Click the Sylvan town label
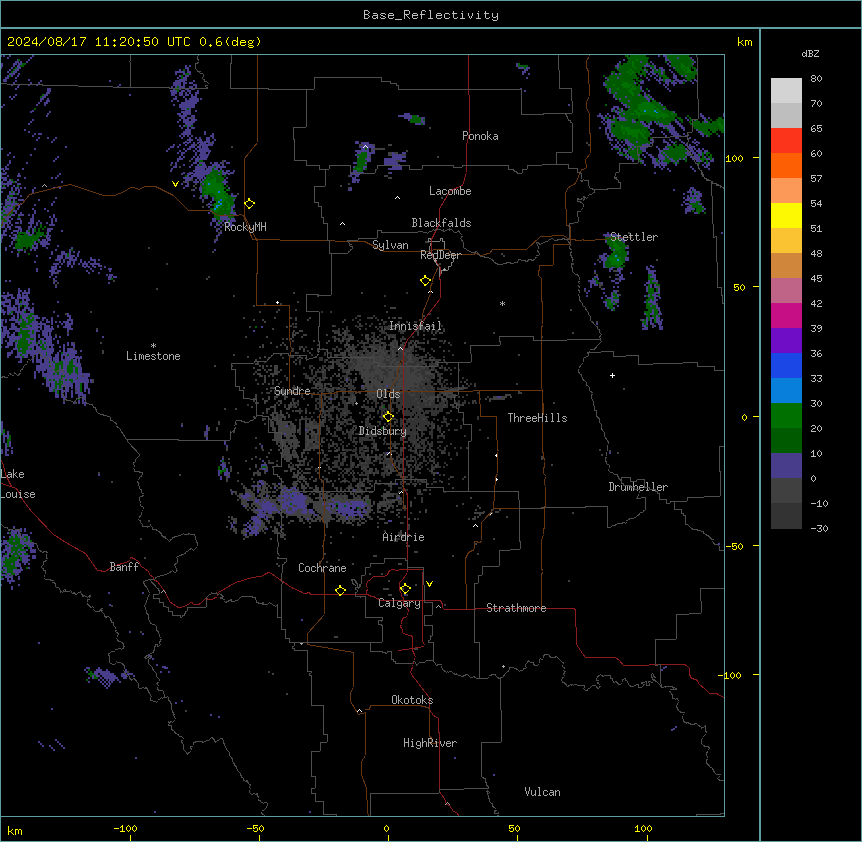Viewport: 862px width, 842px height. point(390,245)
